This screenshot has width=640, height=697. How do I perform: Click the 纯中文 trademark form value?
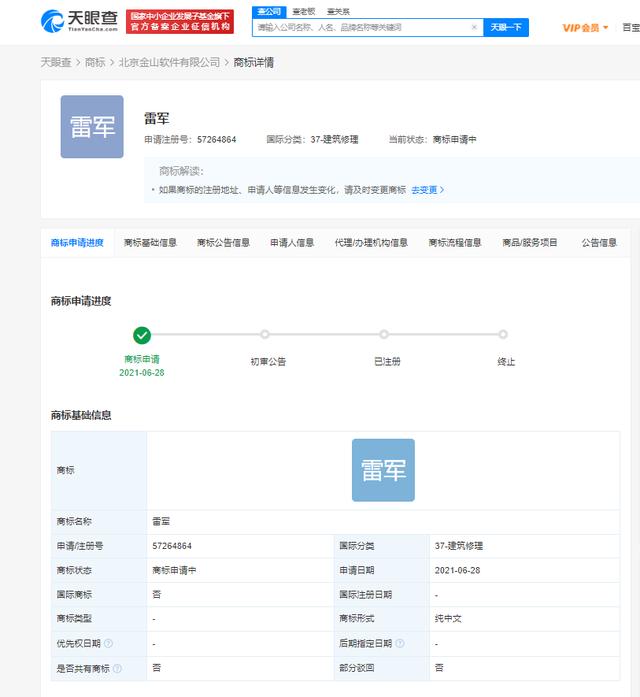pyautogui.click(x=448, y=618)
